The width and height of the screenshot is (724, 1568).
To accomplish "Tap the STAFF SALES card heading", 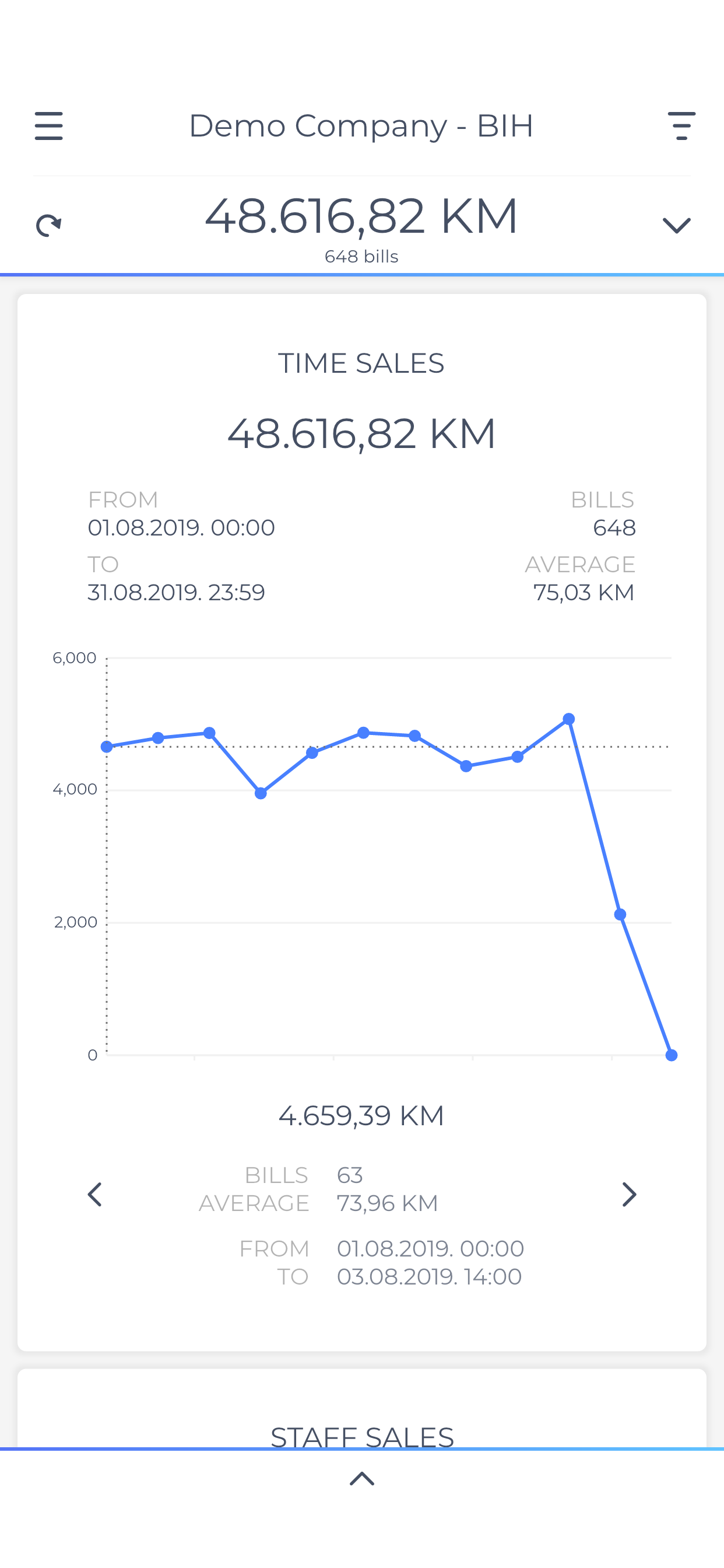I will (x=362, y=1437).
